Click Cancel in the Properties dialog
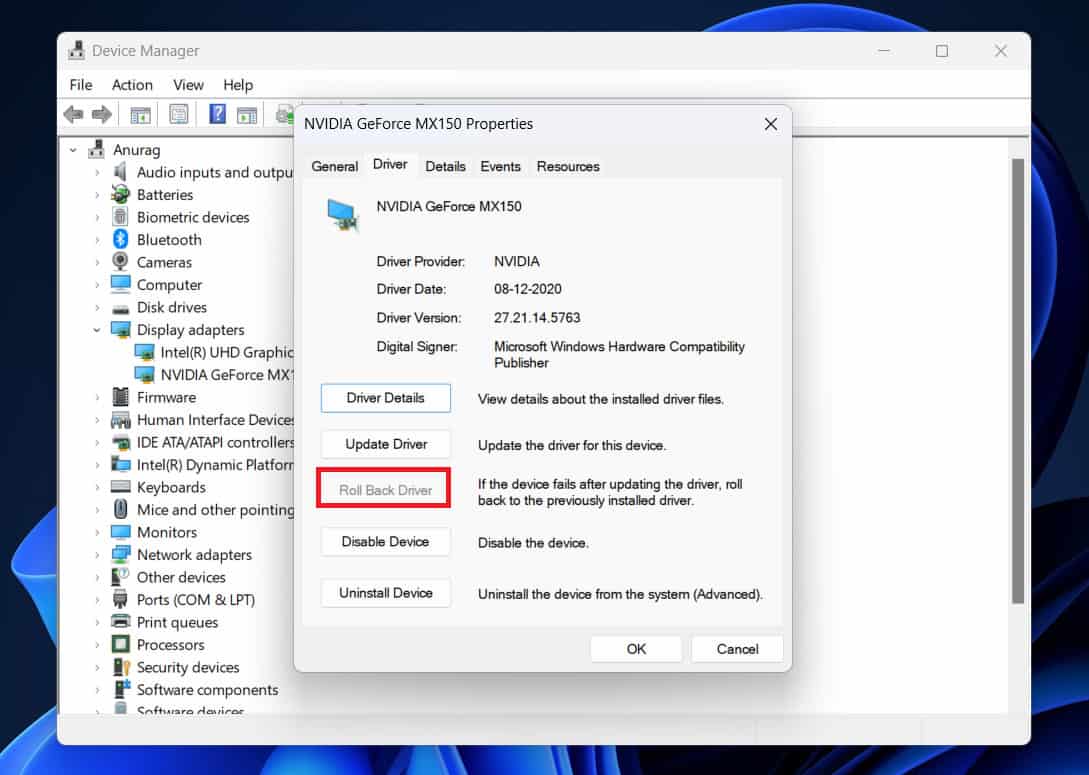Image resolution: width=1089 pixels, height=775 pixels. (x=737, y=649)
